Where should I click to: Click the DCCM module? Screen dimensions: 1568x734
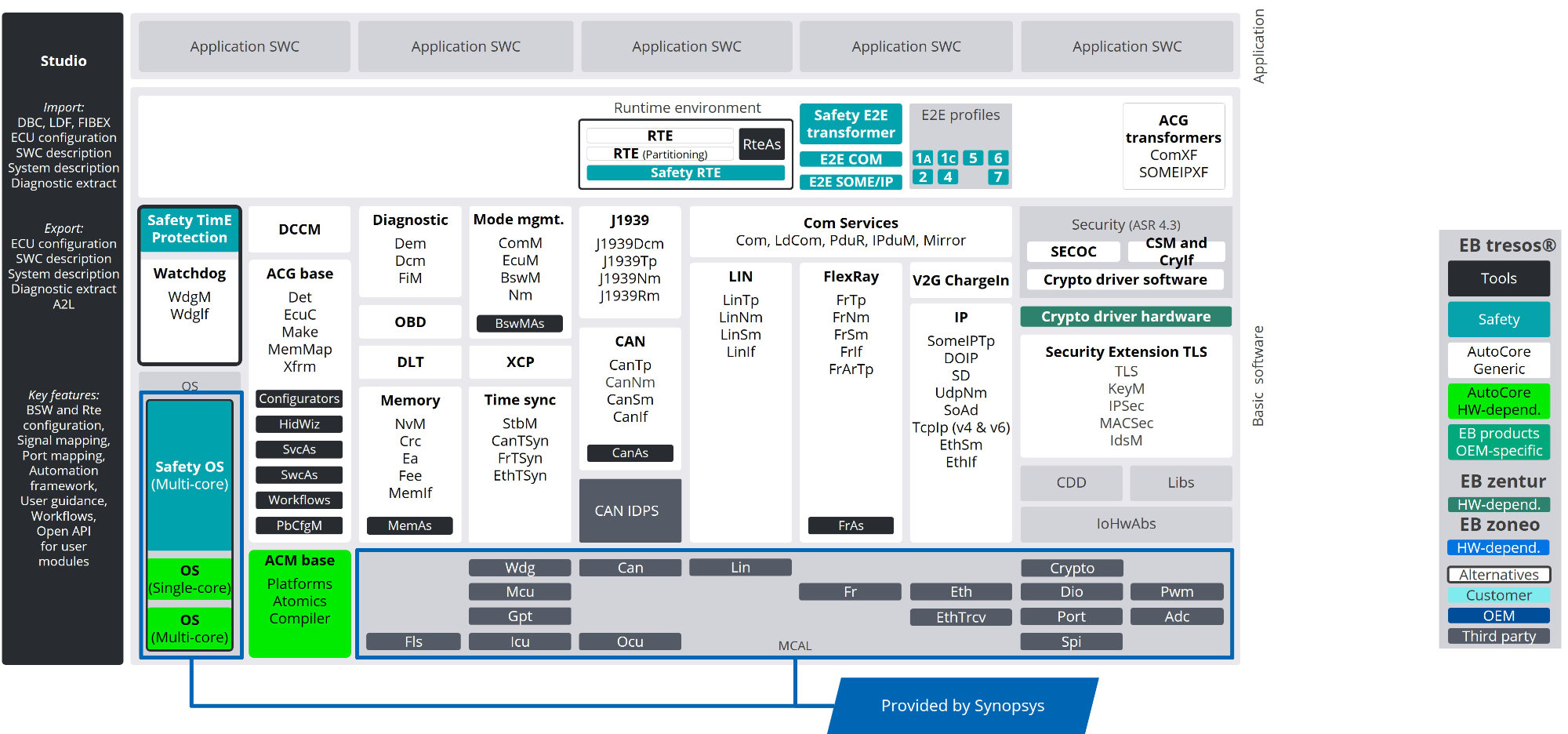click(299, 229)
